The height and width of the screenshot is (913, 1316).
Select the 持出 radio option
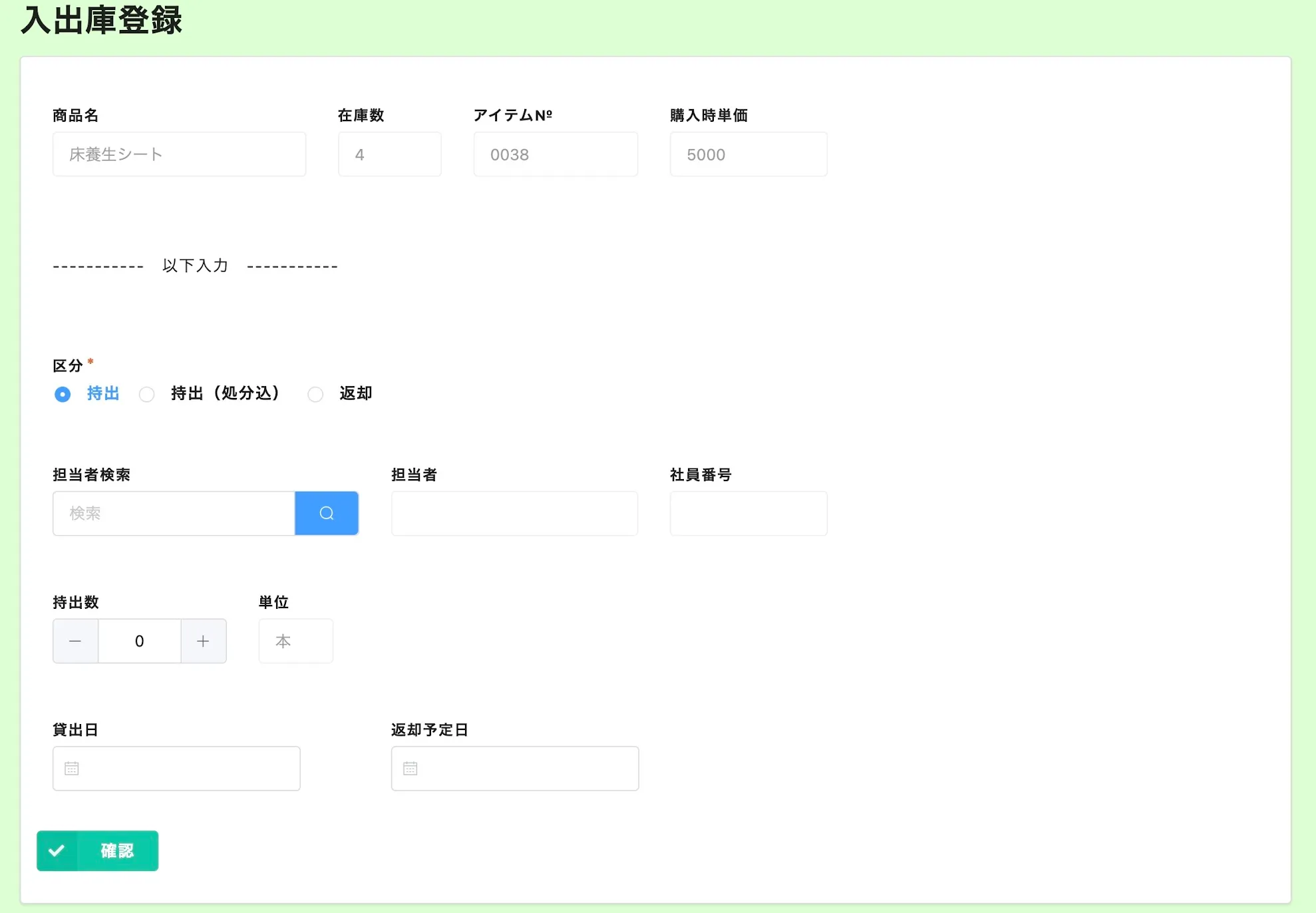(63, 394)
